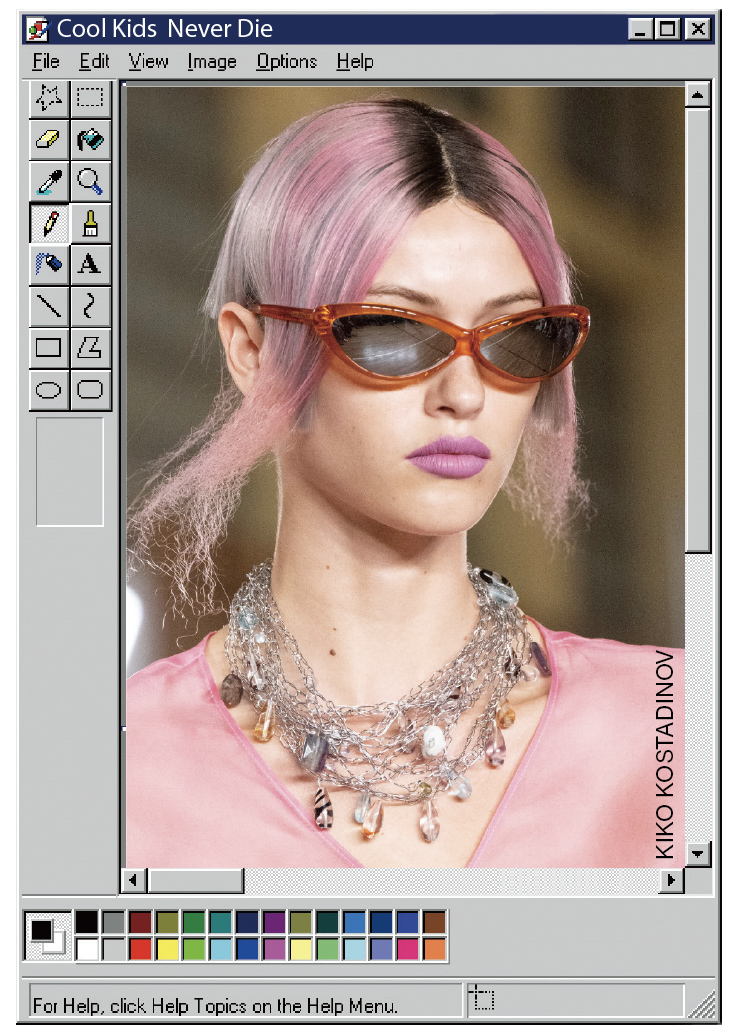This screenshot has height=1033, width=740.
Task: Choose the Fill With Color bucket
Action: pyautogui.click(x=91, y=139)
